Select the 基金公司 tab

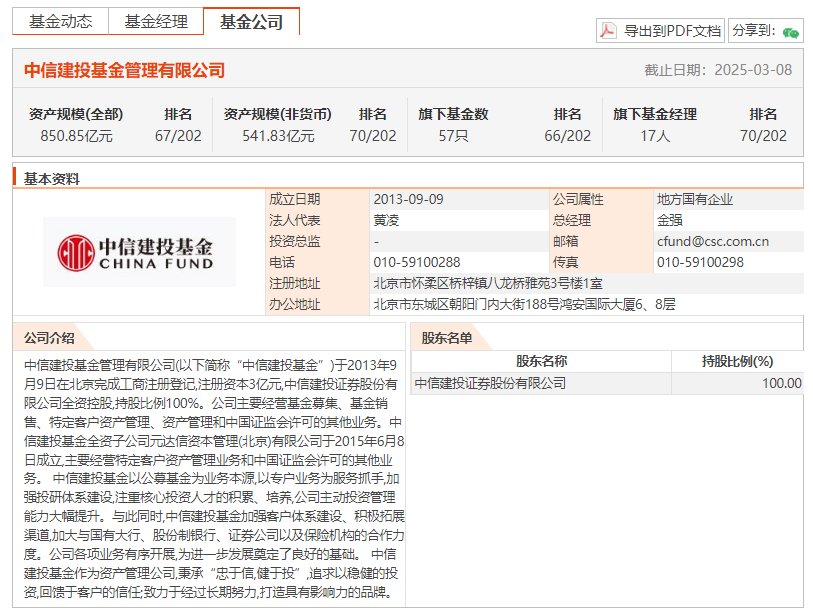(251, 22)
